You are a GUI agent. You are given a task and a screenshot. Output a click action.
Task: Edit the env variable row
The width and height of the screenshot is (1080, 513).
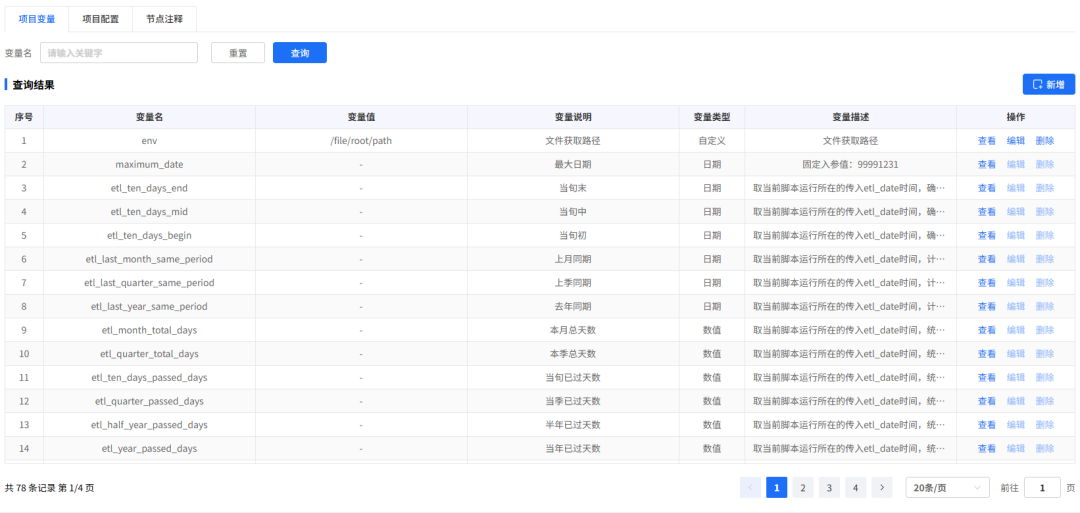(x=1015, y=140)
